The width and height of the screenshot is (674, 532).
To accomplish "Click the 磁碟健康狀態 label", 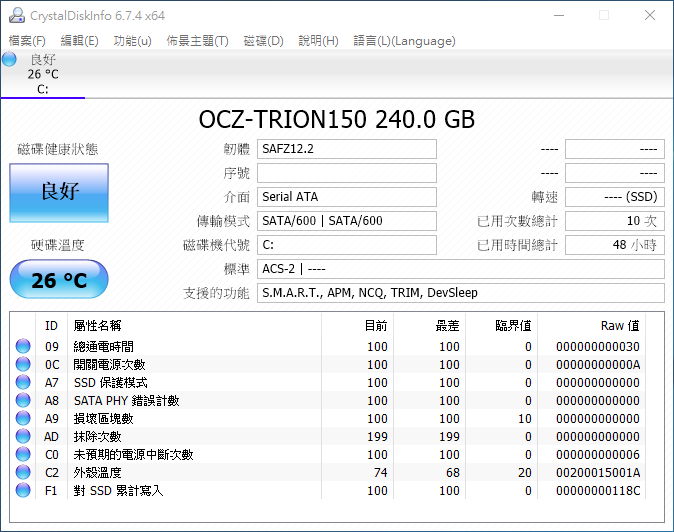I will [58, 149].
